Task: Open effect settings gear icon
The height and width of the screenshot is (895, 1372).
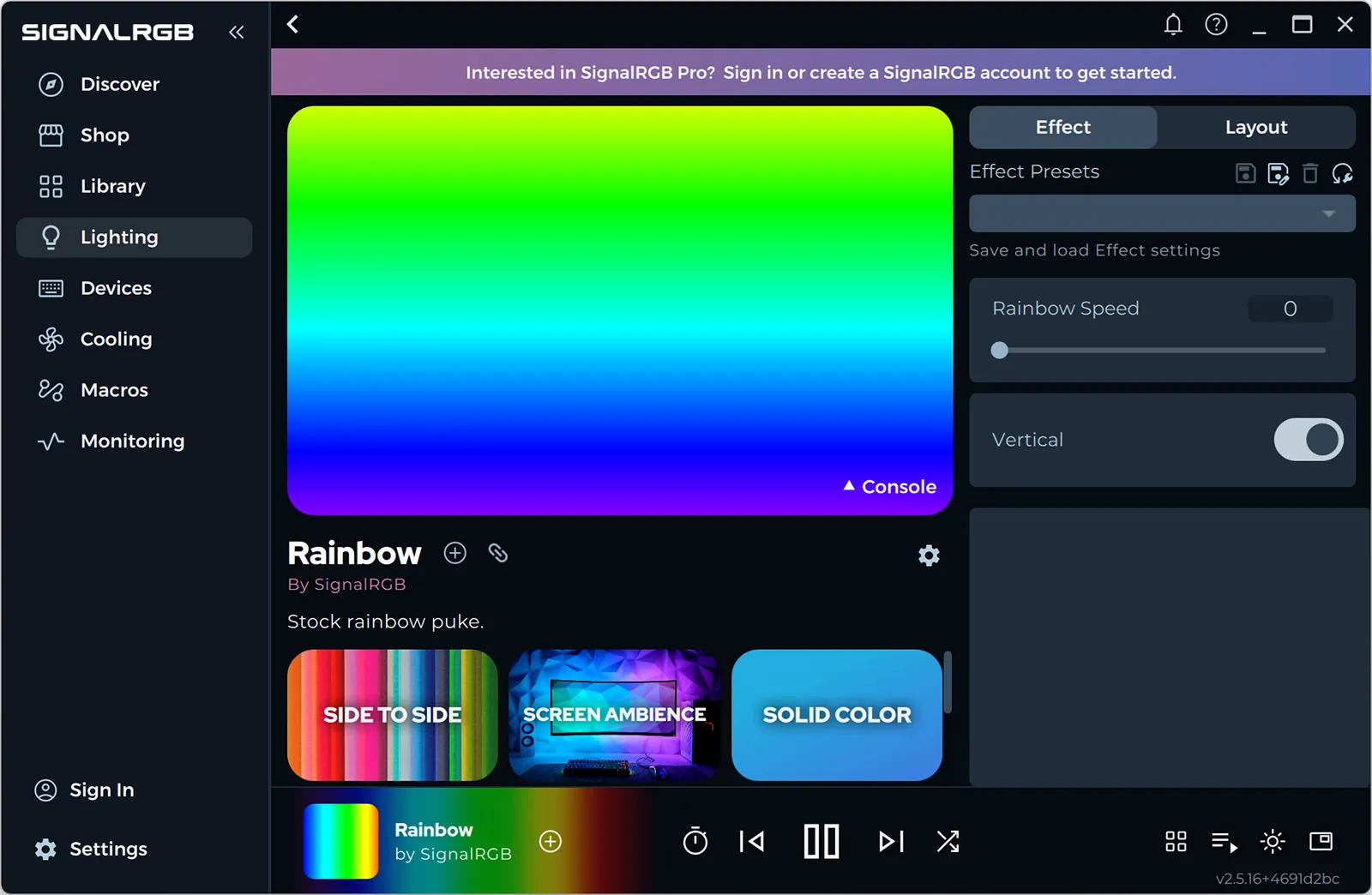Action: (x=929, y=556)
